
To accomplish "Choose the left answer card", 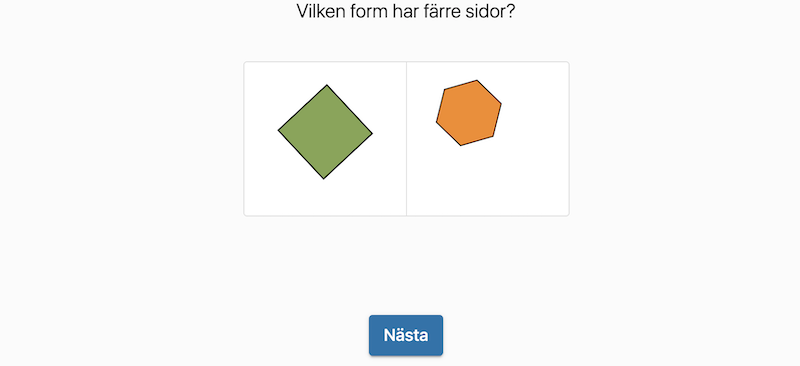I will click(325, 139).
